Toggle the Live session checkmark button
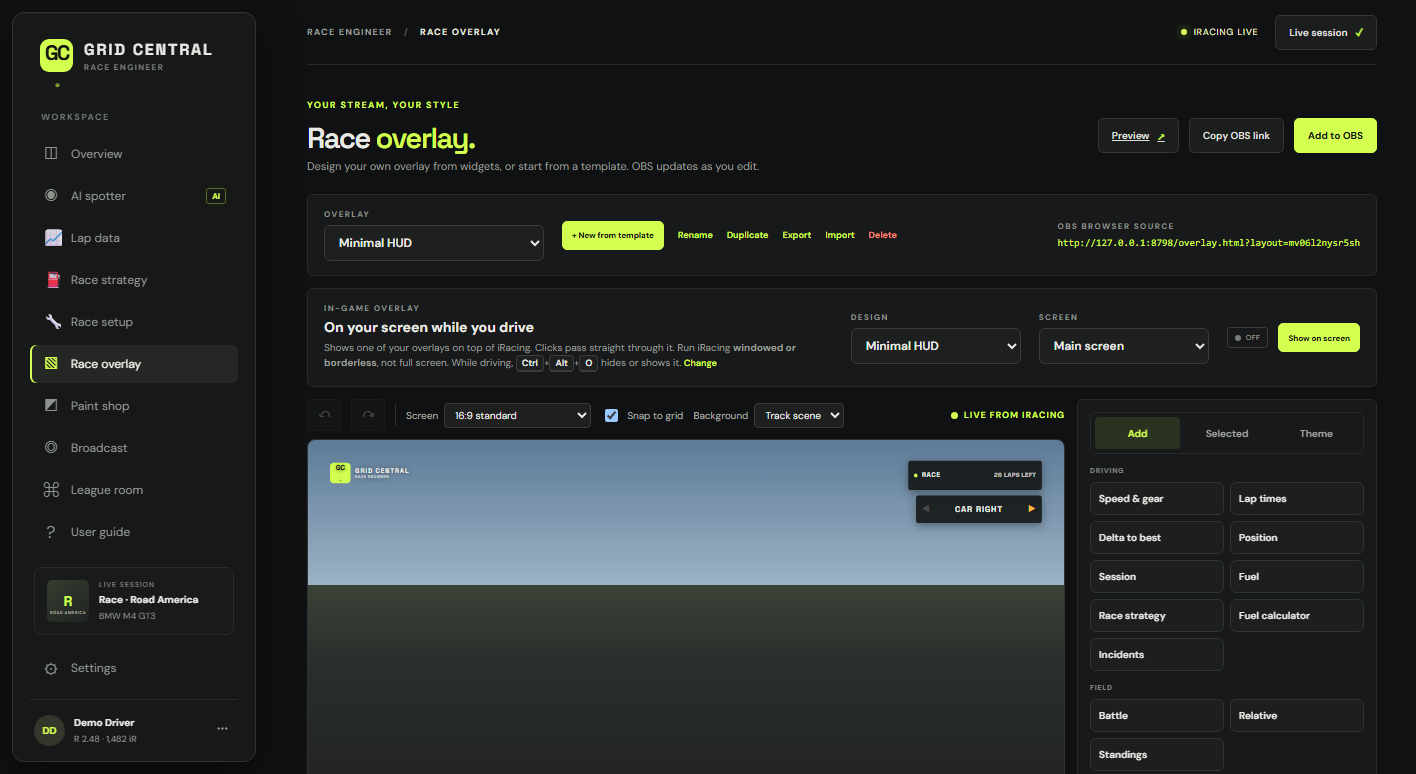Screen dimensions: 1416x774 (1325, 33)
